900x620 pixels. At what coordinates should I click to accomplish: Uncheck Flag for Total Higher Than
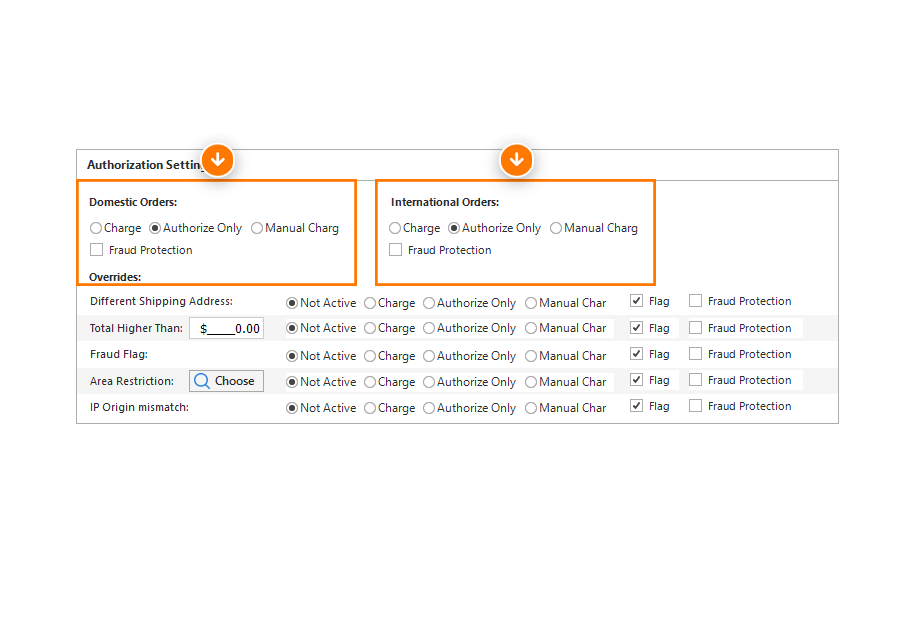click(x=637, y=328)
